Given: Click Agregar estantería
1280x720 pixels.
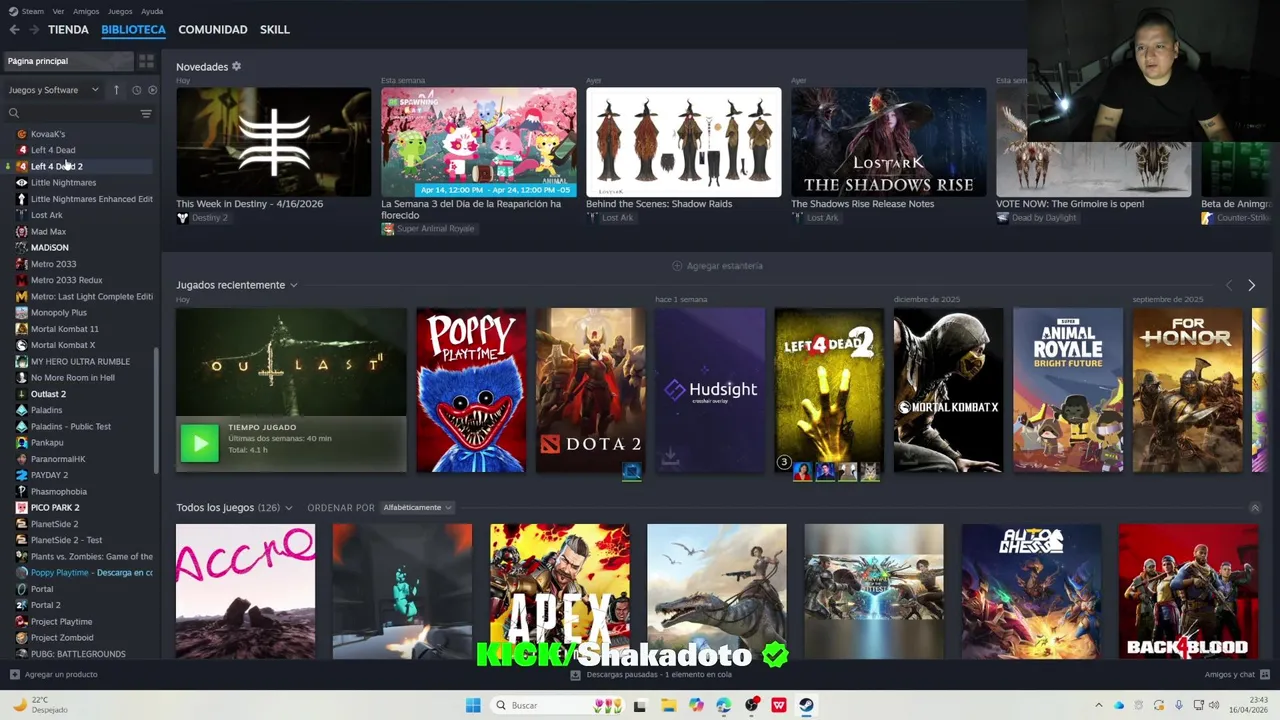Looking at the screenshot, I should (717, 266).
